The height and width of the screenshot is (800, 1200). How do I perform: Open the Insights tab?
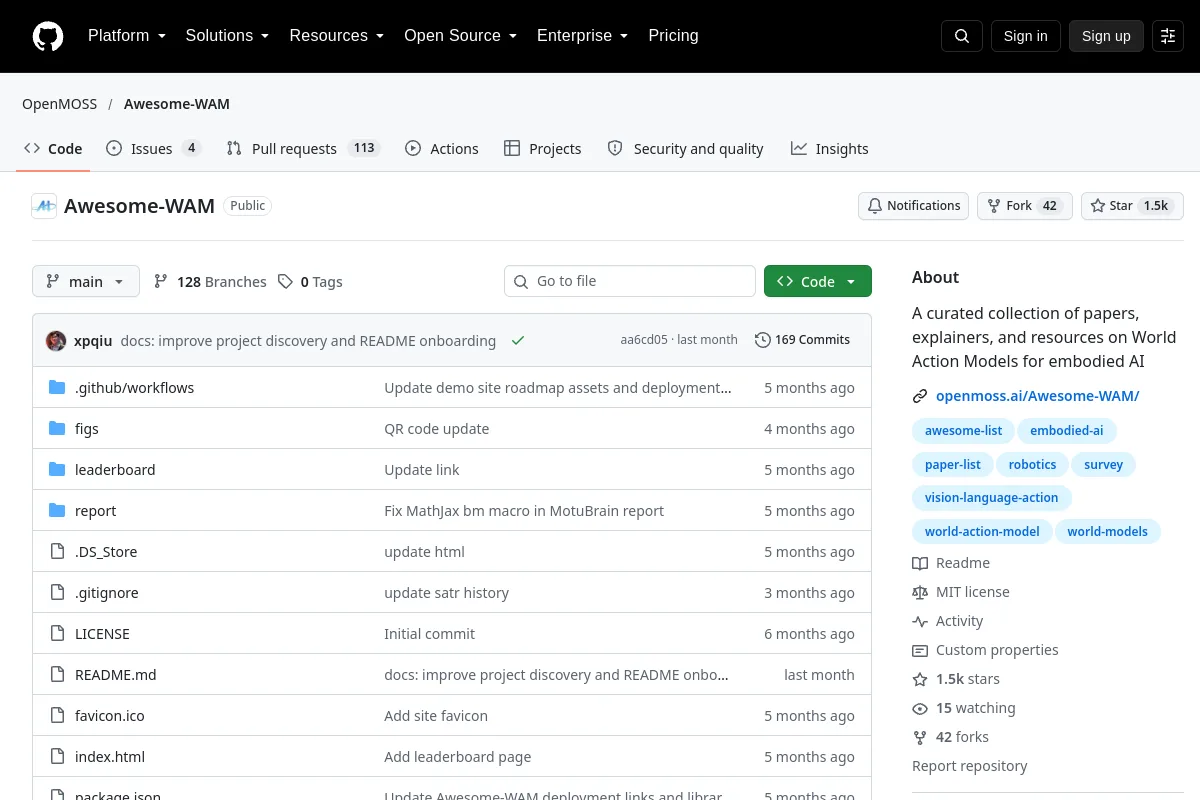tap(829, 148)
